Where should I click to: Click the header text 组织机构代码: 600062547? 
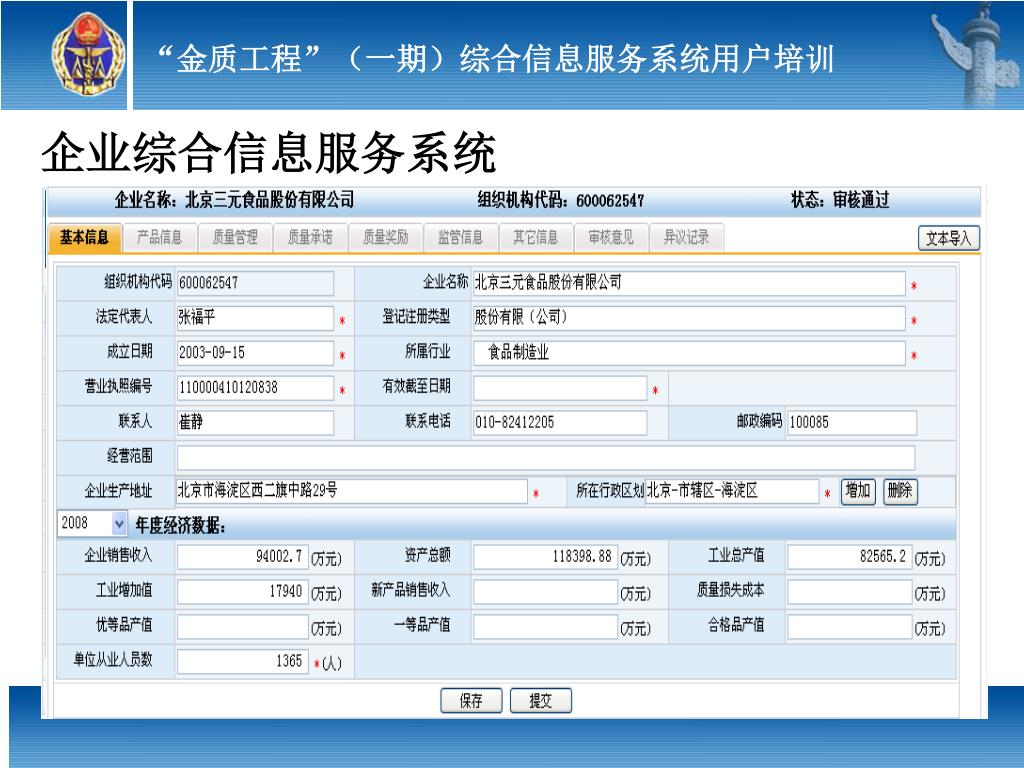point(561,200)
